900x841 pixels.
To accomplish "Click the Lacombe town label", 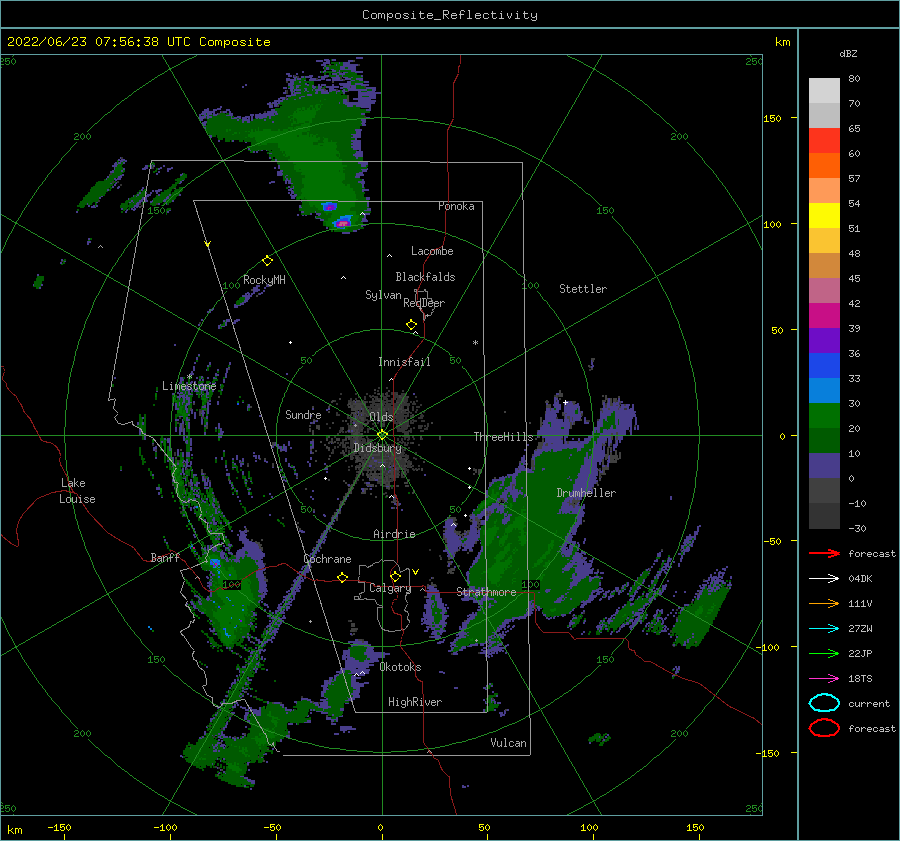I will [432, 251].
